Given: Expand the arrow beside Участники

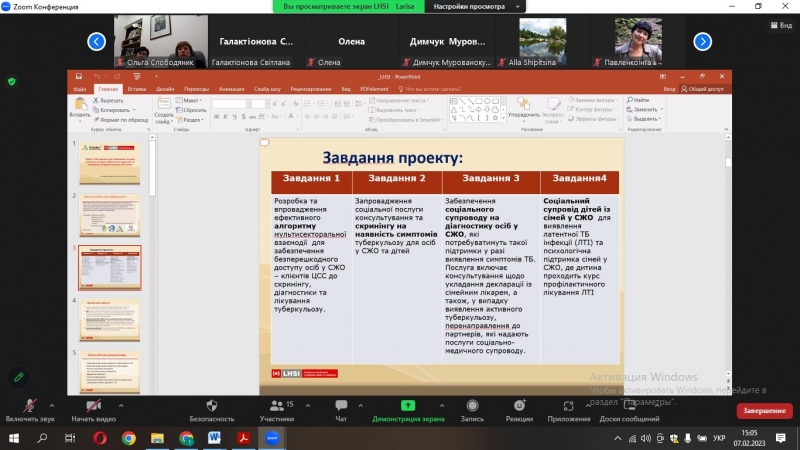Looking at the screenshot, I should tap(308, 406).
